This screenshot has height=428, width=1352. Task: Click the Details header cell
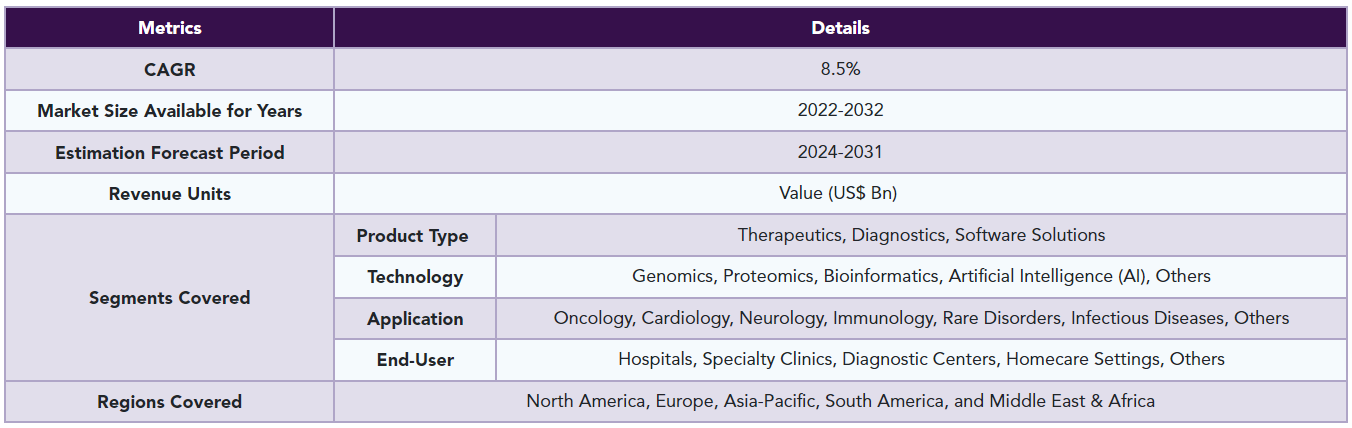[x=840, y=28]
